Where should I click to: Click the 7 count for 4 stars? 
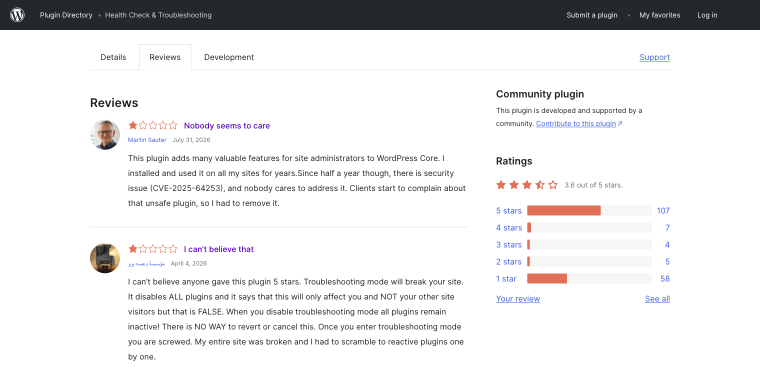[x=667, y=228]
